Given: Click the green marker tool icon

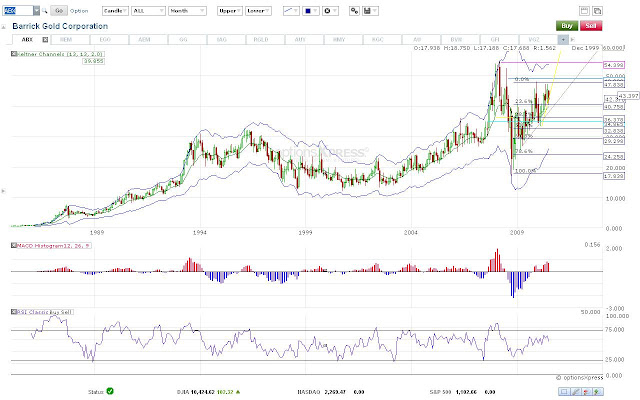Looking at the screenshot, I should point(597,391).
